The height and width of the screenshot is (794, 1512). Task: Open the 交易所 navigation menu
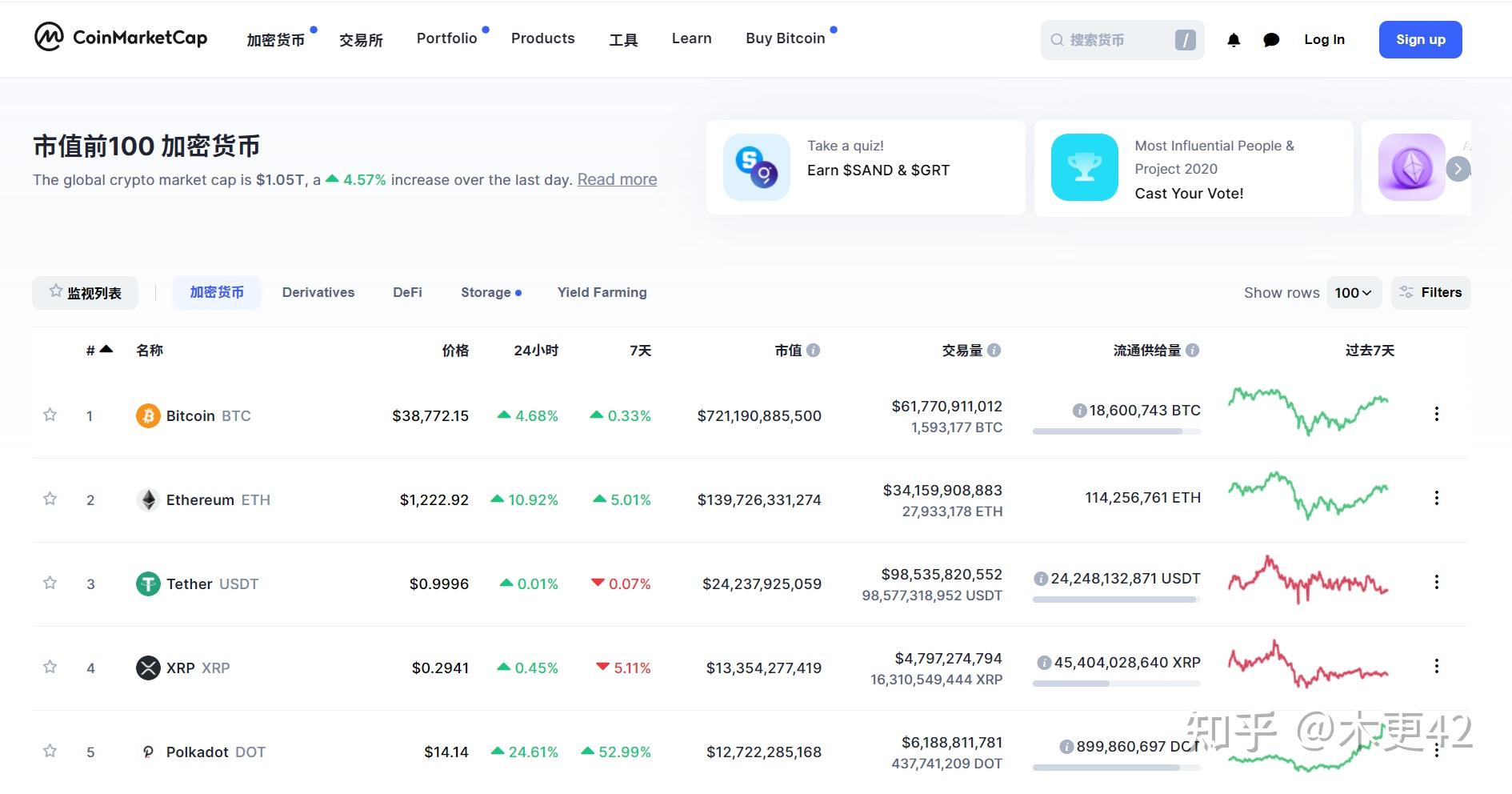point(361,39)
